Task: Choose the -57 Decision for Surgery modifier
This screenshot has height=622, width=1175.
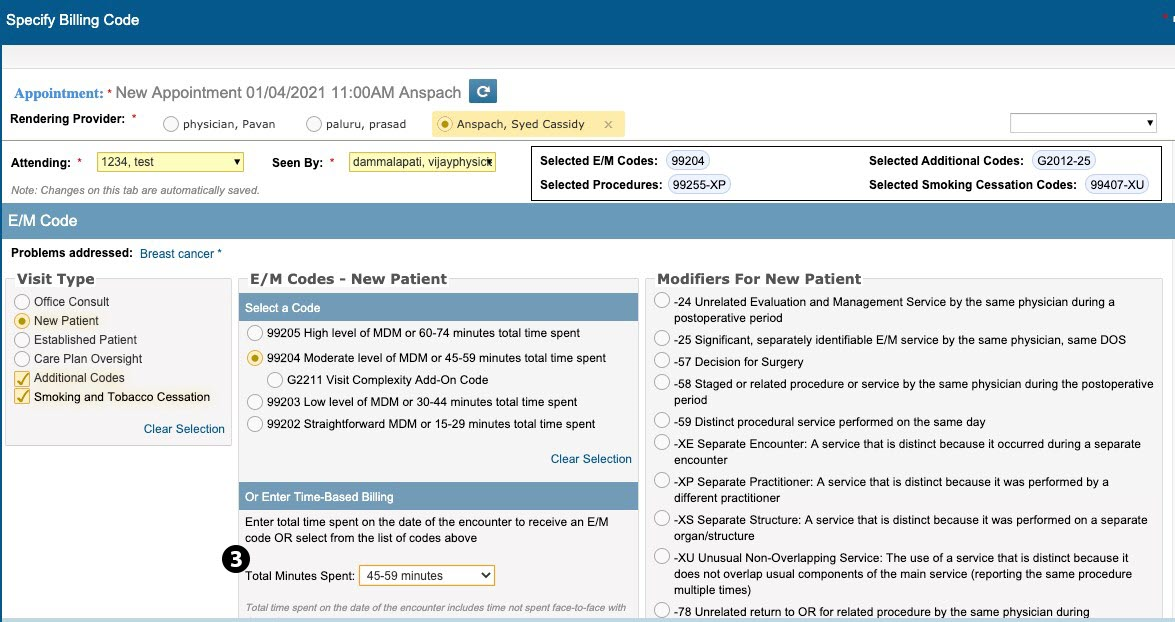Action: pos(662,362)
